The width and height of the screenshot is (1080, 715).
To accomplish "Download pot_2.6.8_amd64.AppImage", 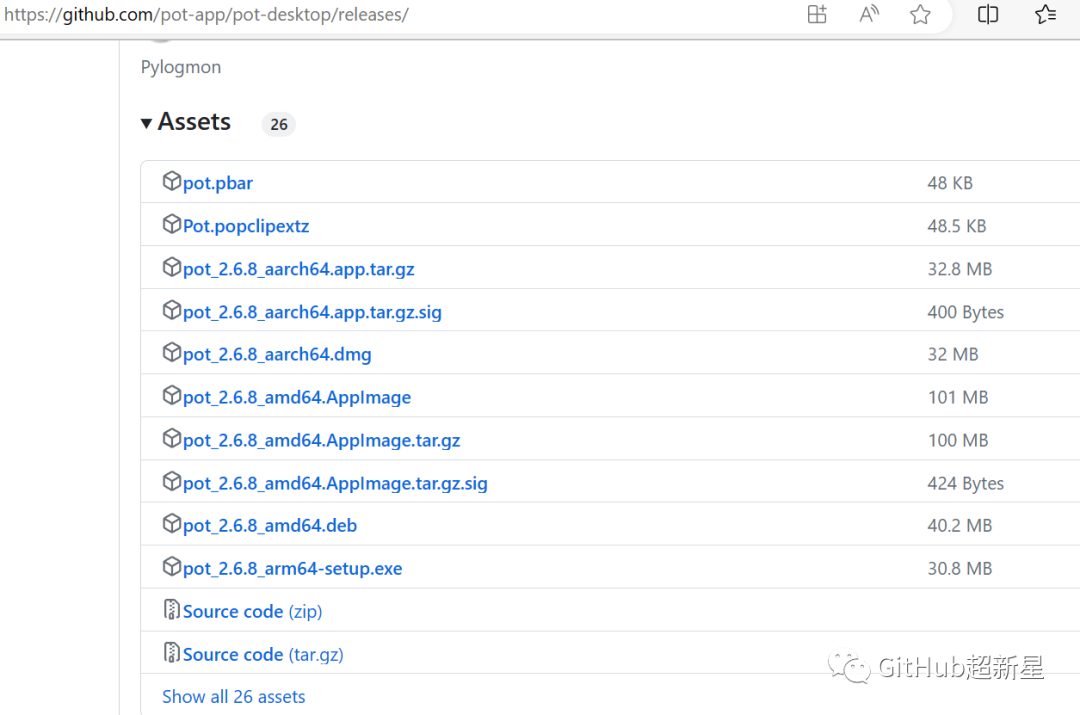I will 297,397.
